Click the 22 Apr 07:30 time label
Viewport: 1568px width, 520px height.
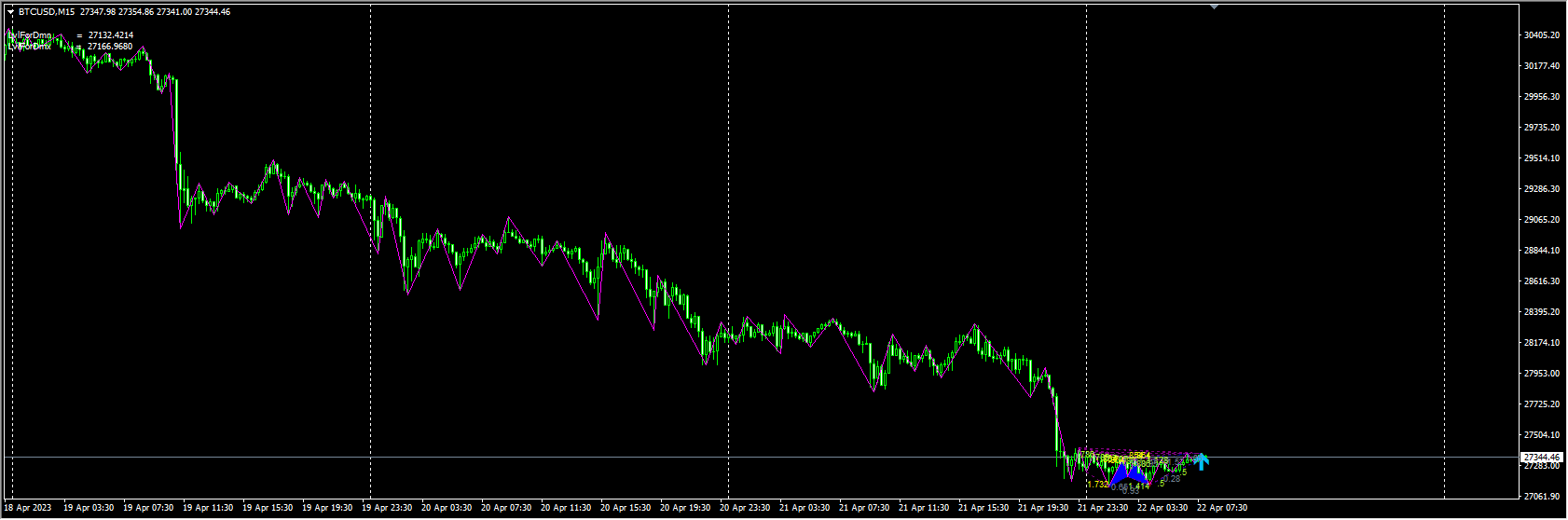1221,509
